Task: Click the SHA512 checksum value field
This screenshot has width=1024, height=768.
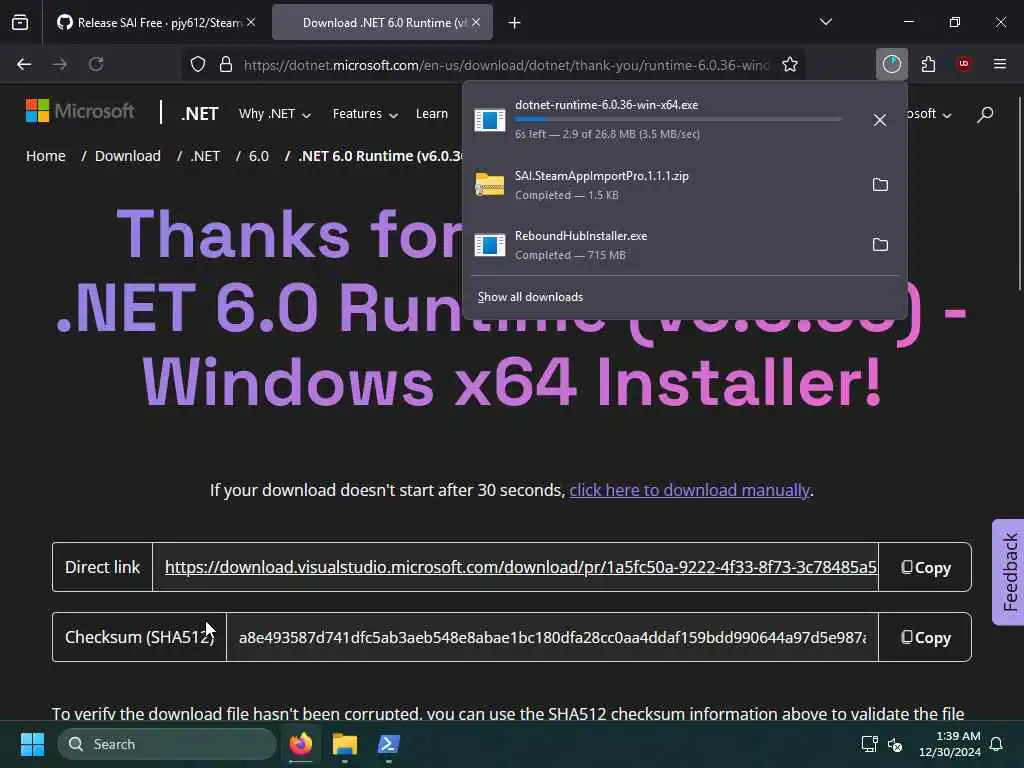Action: pyautogui.click(x=552, y=637)
